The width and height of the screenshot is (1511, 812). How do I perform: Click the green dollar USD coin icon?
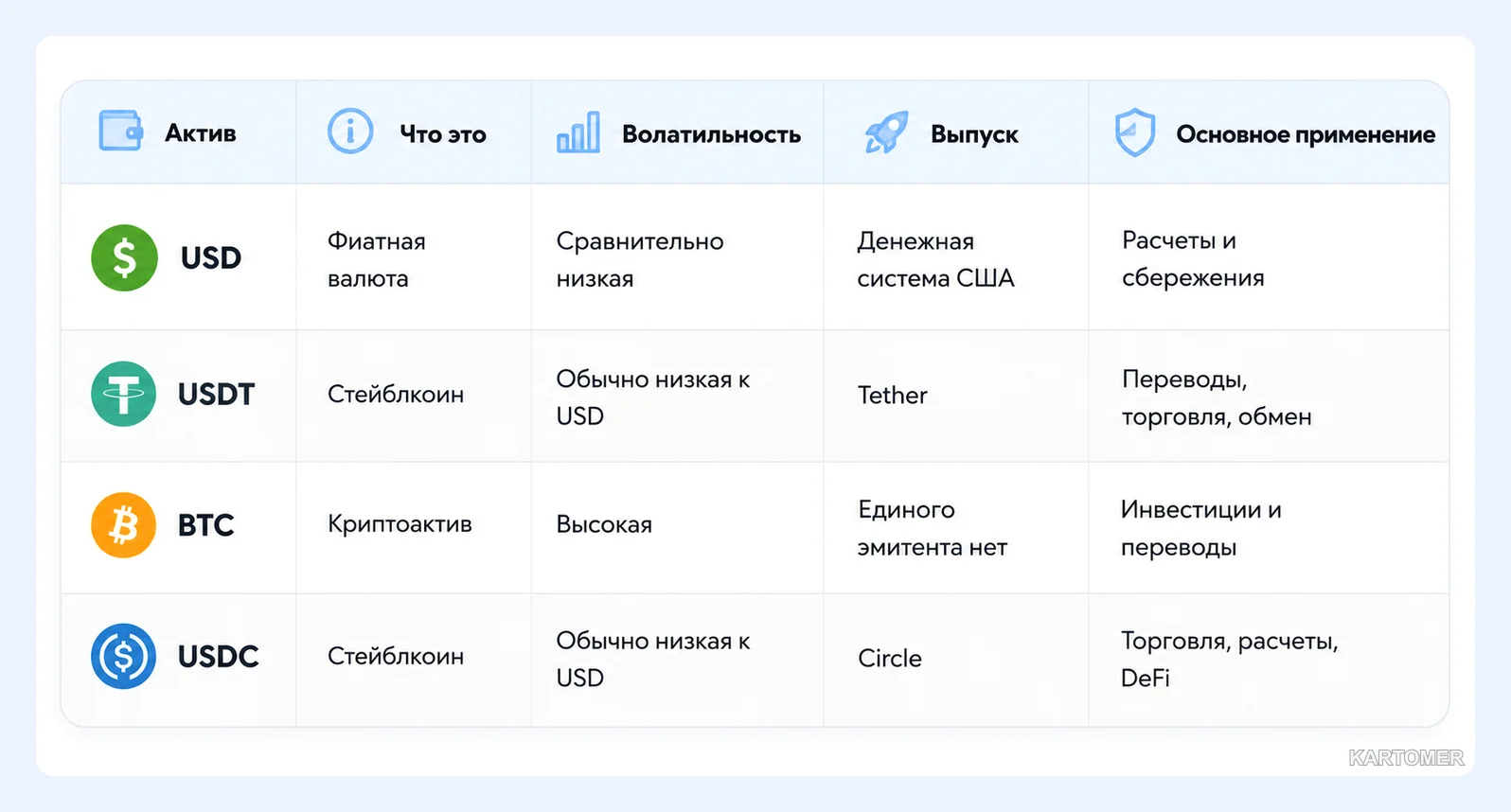click(124, 257)
